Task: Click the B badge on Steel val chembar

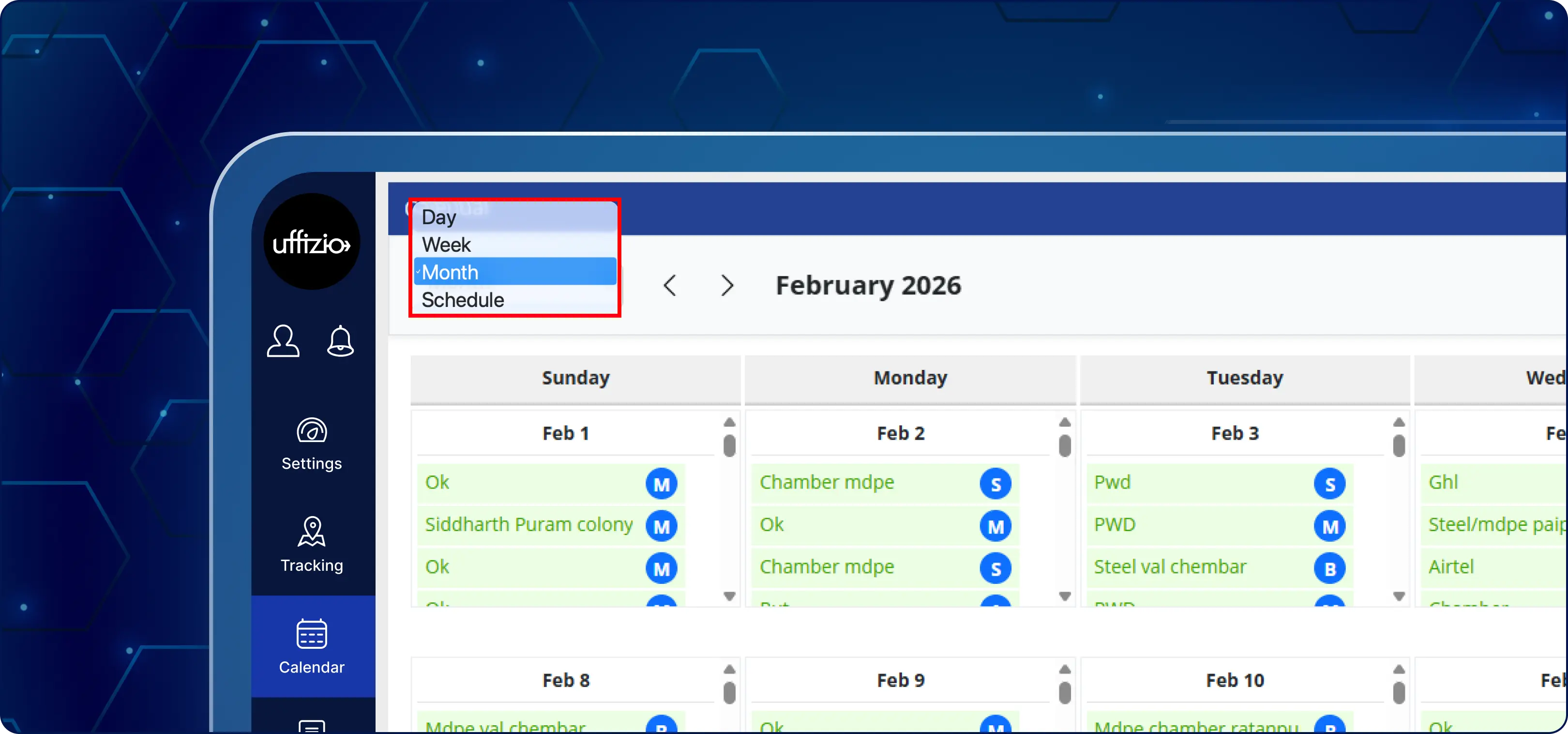Action: [x=1329, y=568]
